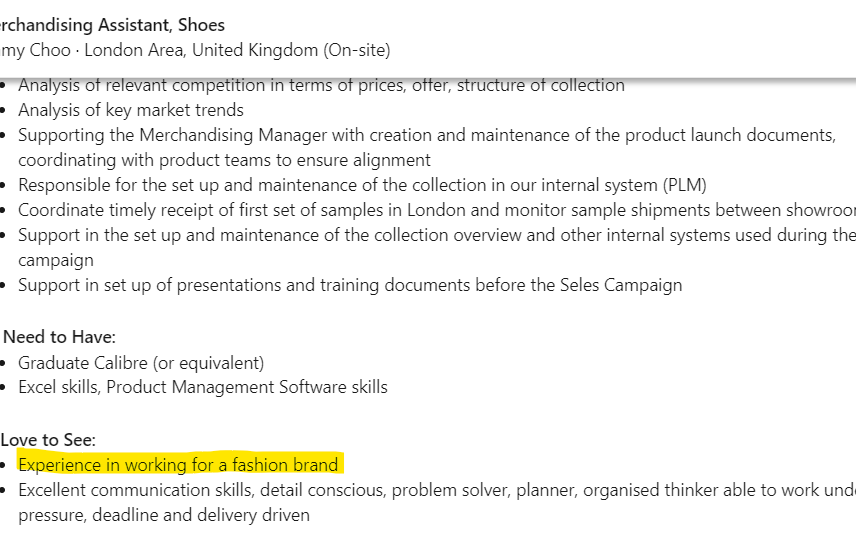Click 'pressure, deadline and delivery driven' text

coord(164,515)
